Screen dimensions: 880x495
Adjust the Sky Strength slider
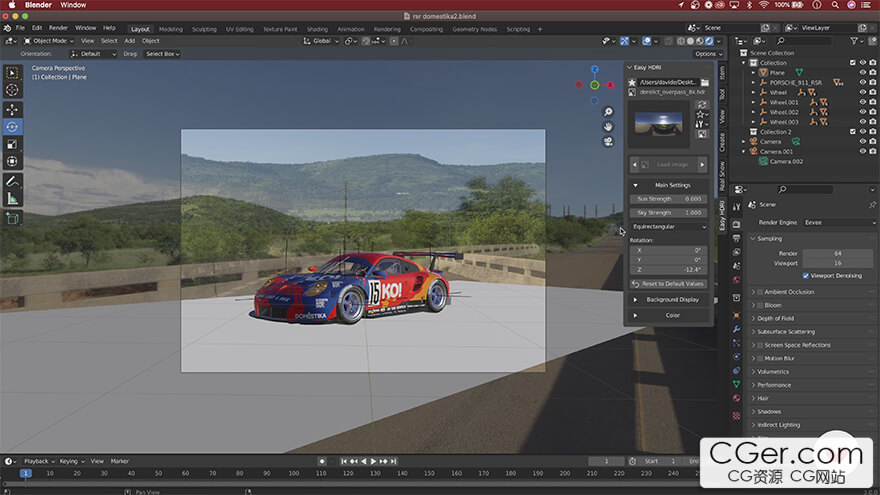click(668, 213)
